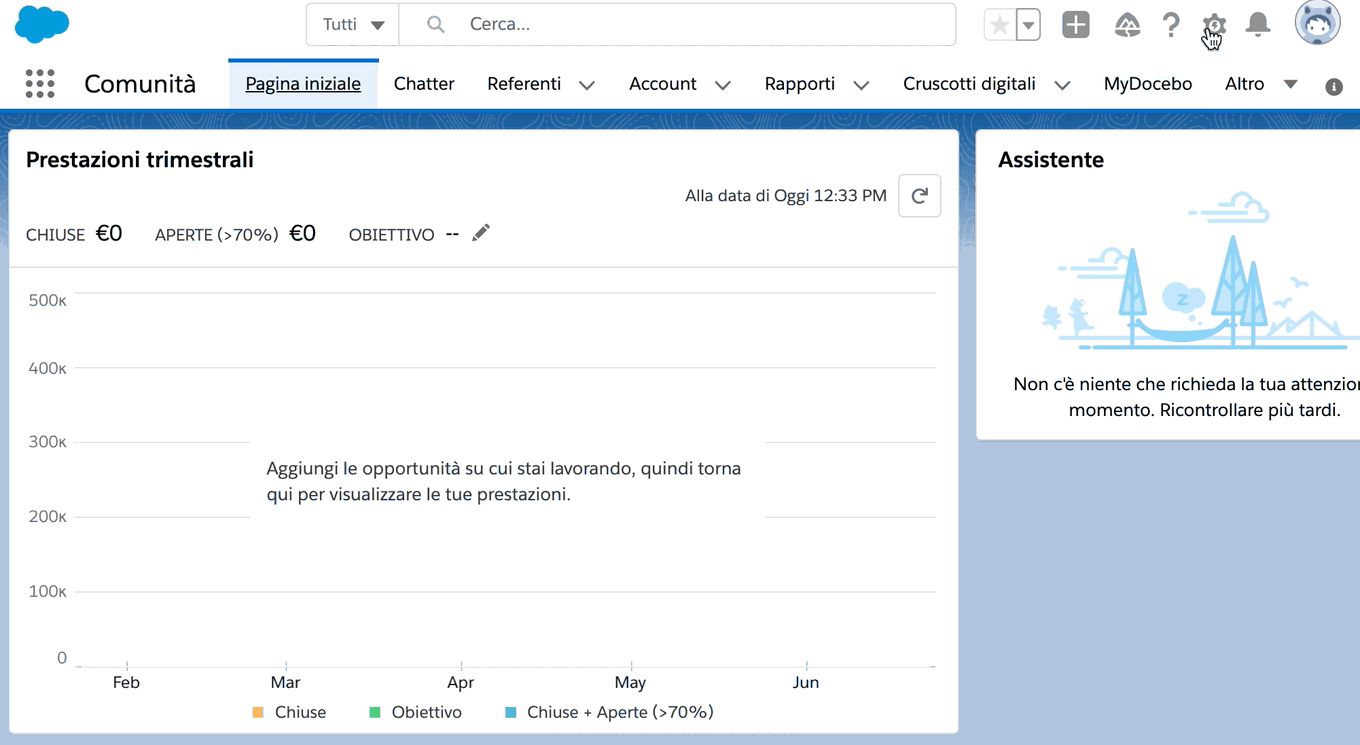1360x745 pixels.
Task: Click the Prestazioni trimestrali heading
Action: coord(140,160)
